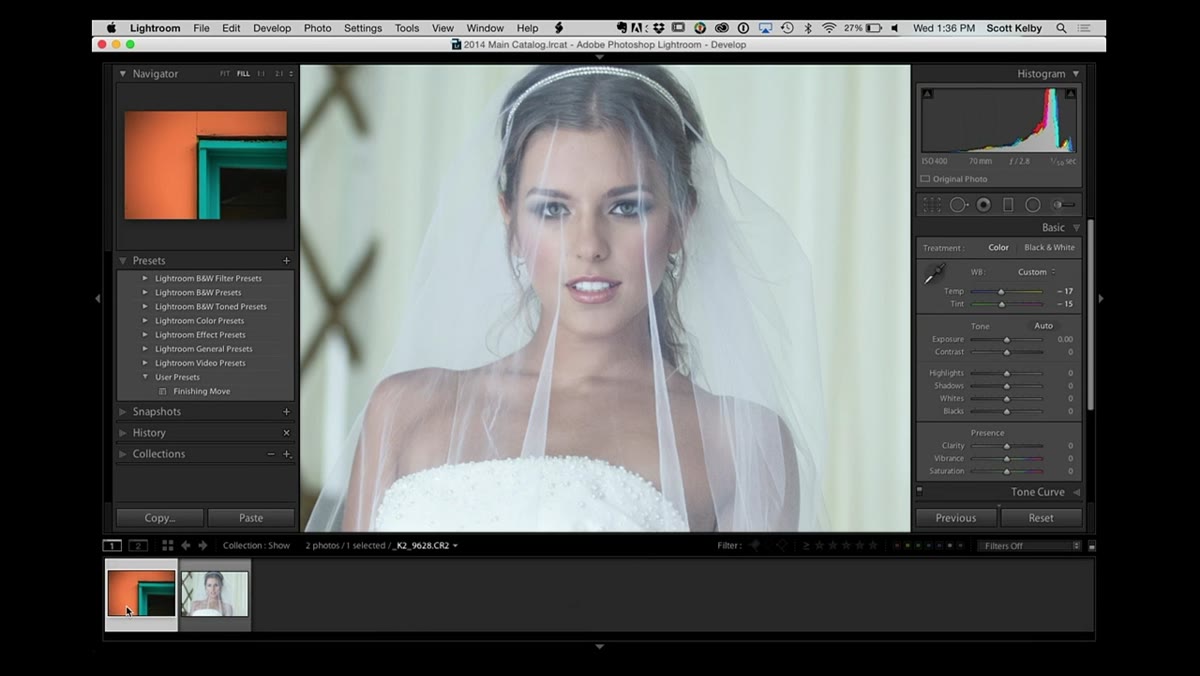
Task: Click the Auto tone button
Action: 1043,326
